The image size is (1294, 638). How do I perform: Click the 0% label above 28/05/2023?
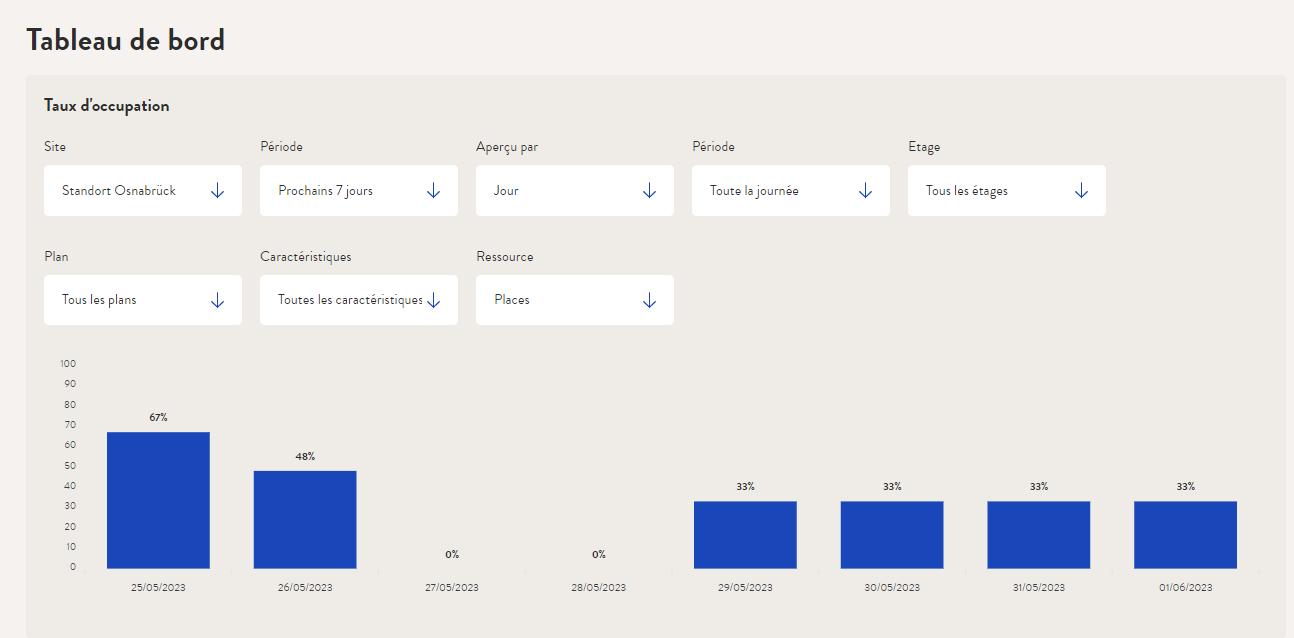(599, 554)
